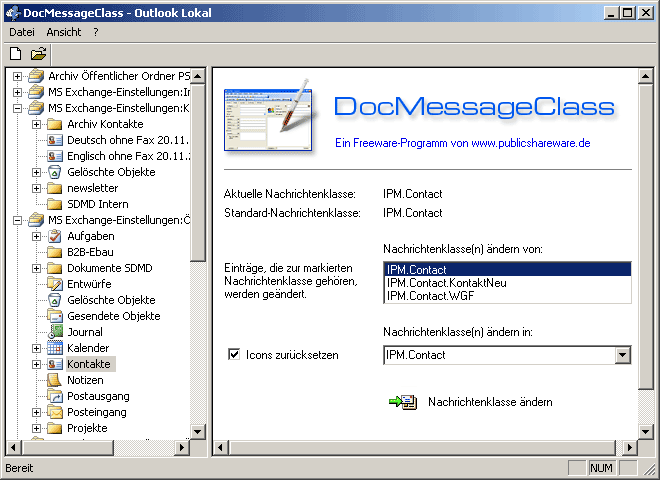Click the green arrow icon beside Nachrichtenklasse ändern
The image size is (660, 480).
pos(403,402)
